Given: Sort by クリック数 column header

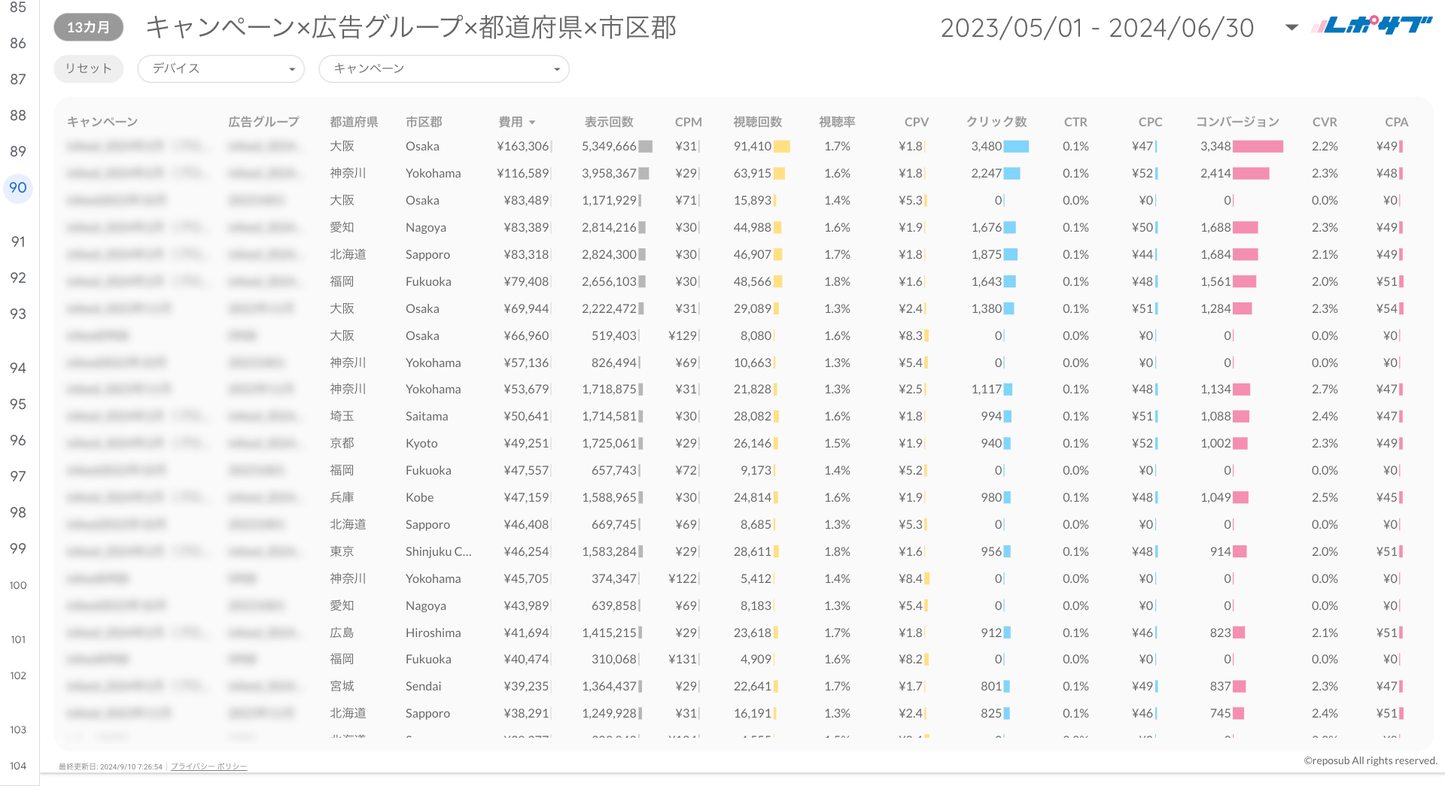Looking at the screenshot, I should pos(996,122).
